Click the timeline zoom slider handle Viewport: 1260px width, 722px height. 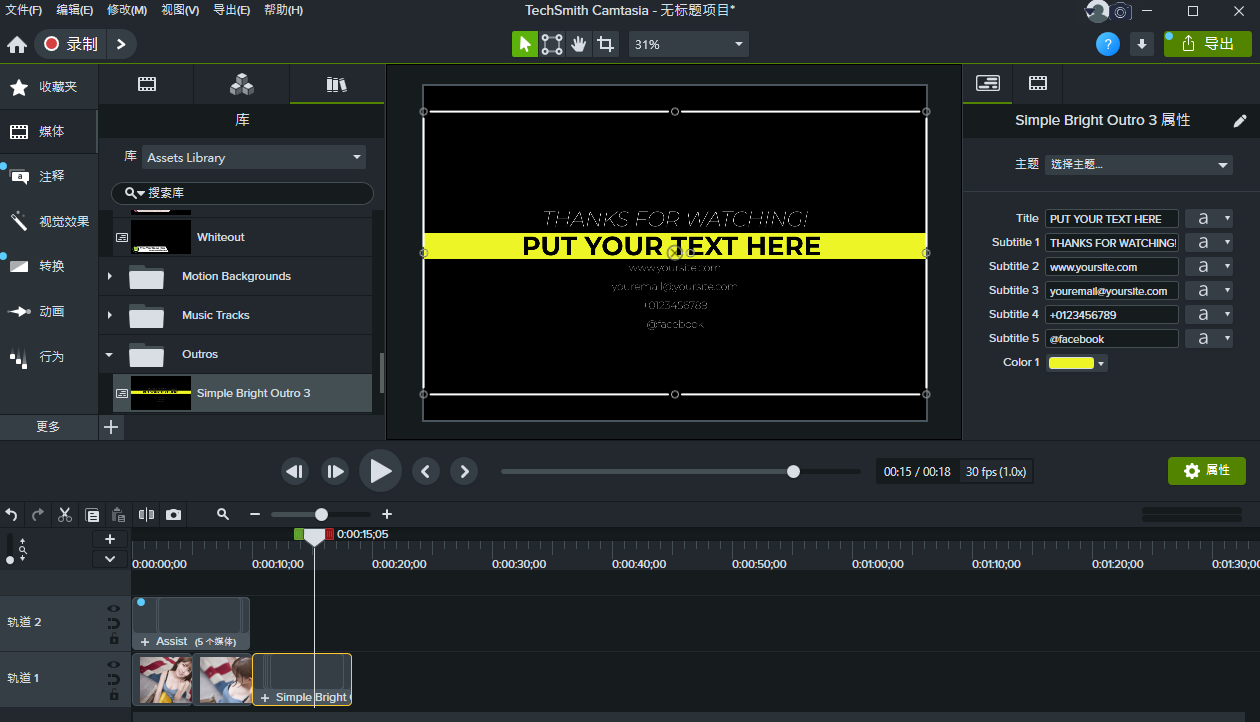tap(321, 514)
